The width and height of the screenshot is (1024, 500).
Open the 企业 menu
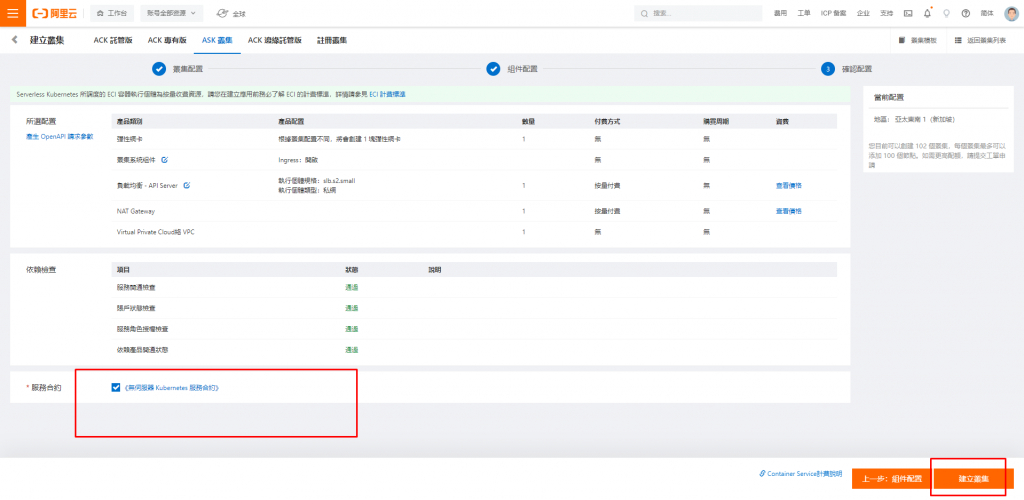[x=863, y=13]
